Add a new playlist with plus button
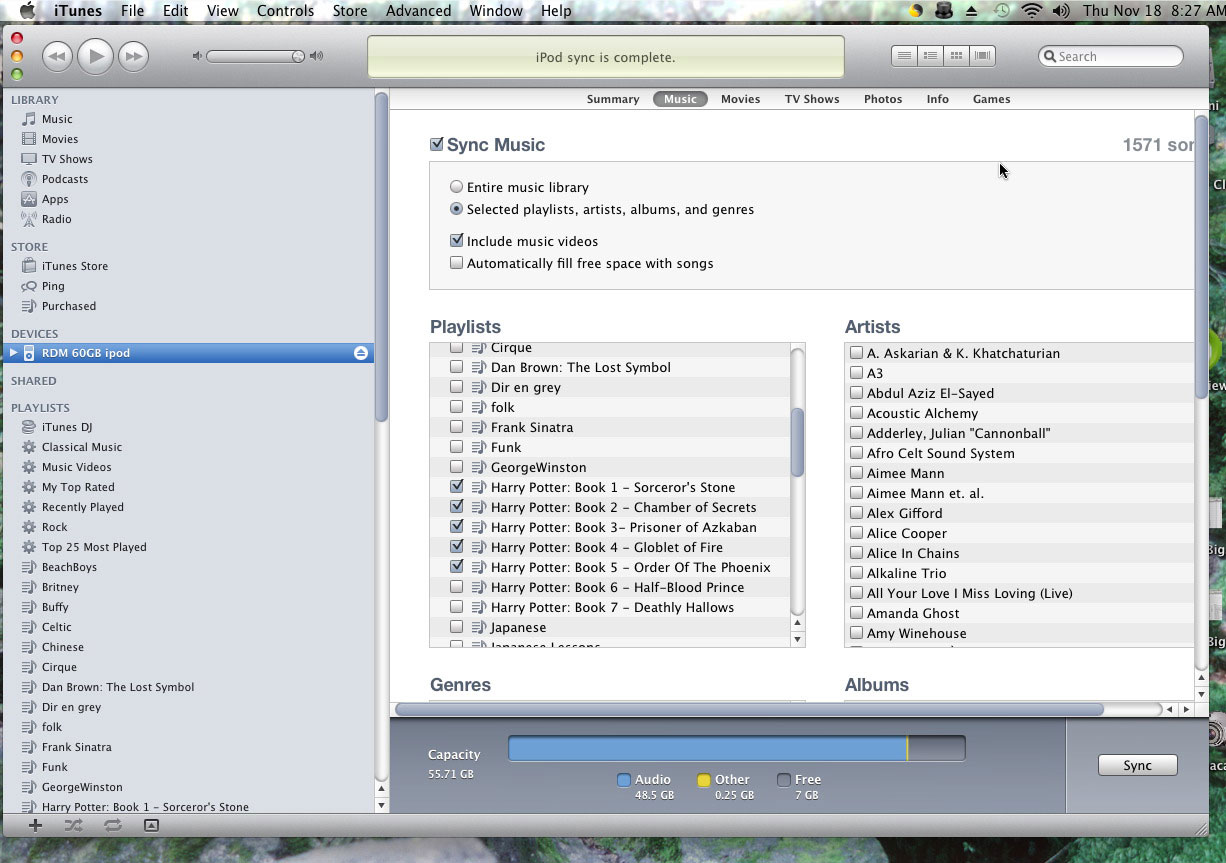 [35, 825]
